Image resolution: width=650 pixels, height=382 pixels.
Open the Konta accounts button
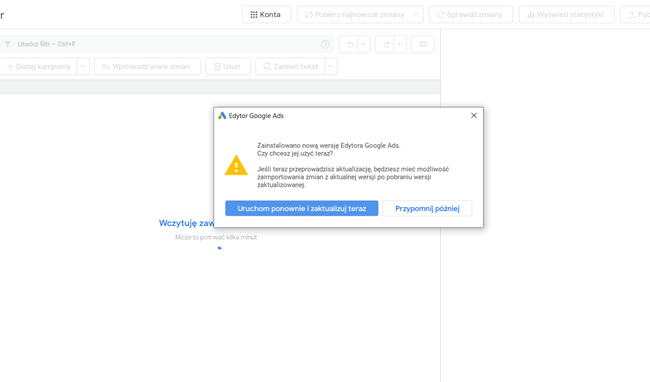click(266, 15)
